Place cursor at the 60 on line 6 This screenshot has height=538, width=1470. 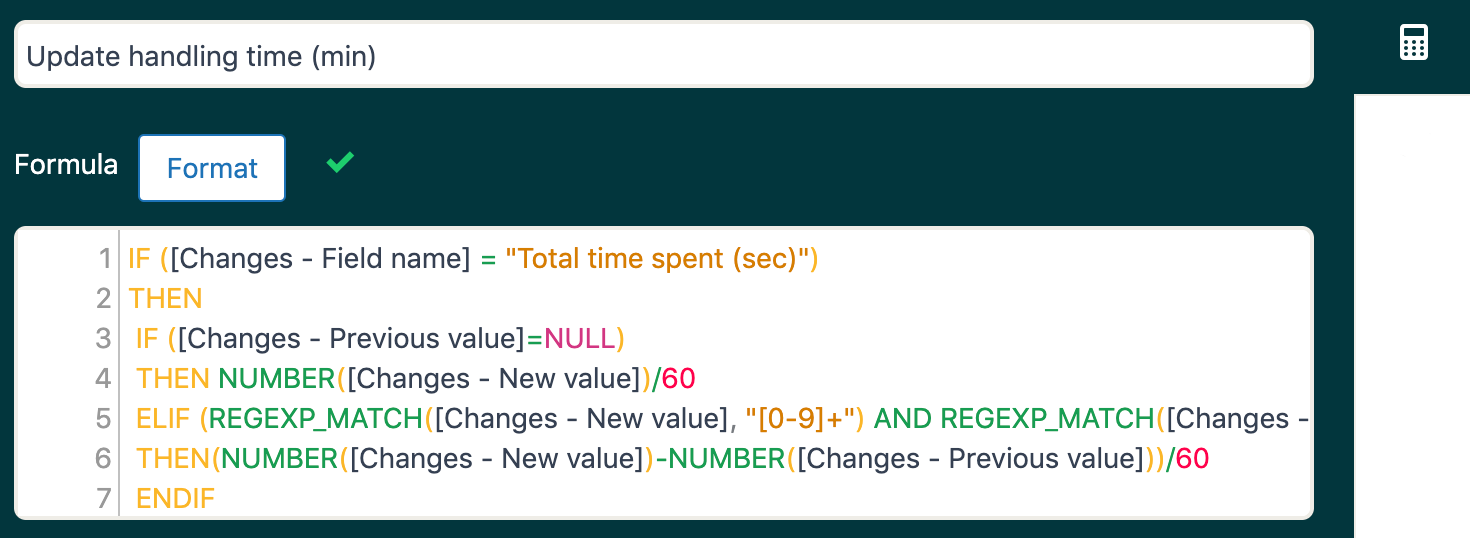pos(1192,459)
